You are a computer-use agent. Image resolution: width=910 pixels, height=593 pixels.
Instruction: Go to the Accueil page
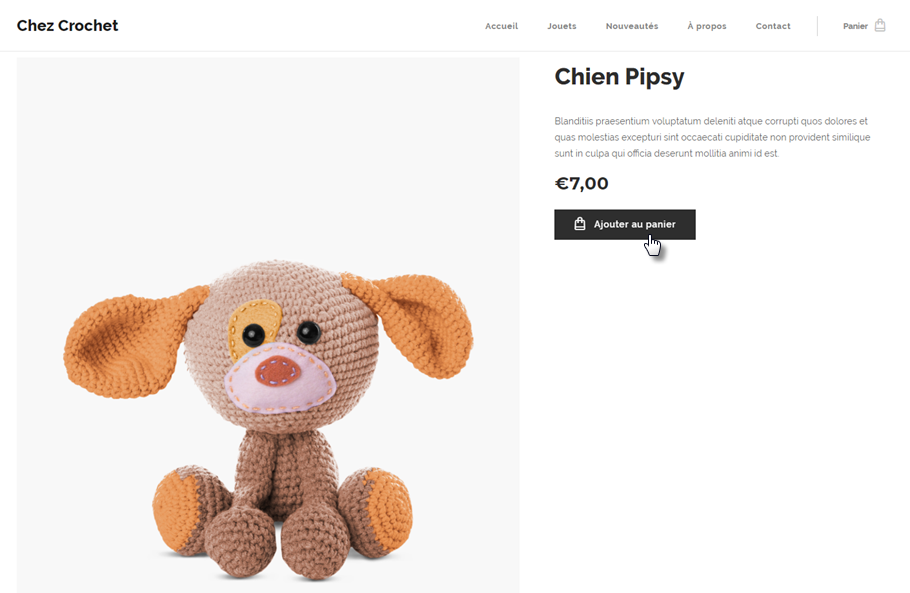point(501,26)
